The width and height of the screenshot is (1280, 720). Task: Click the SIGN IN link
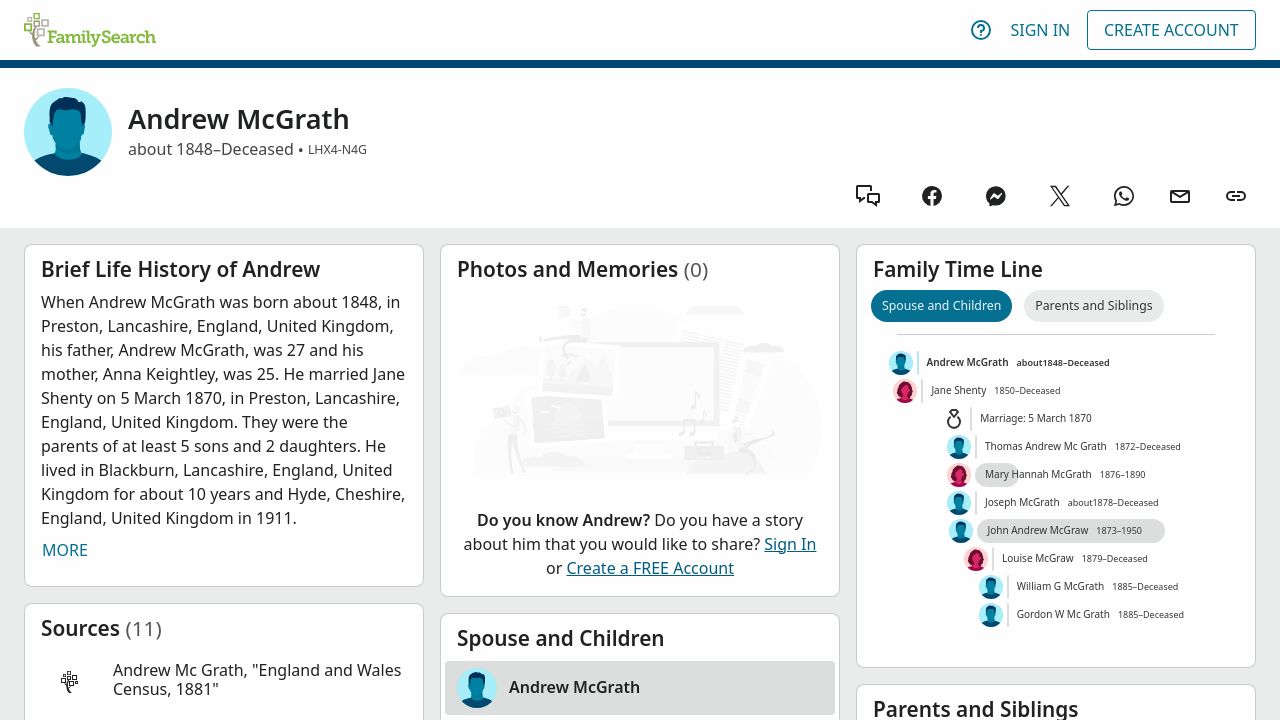(1040, 30)
